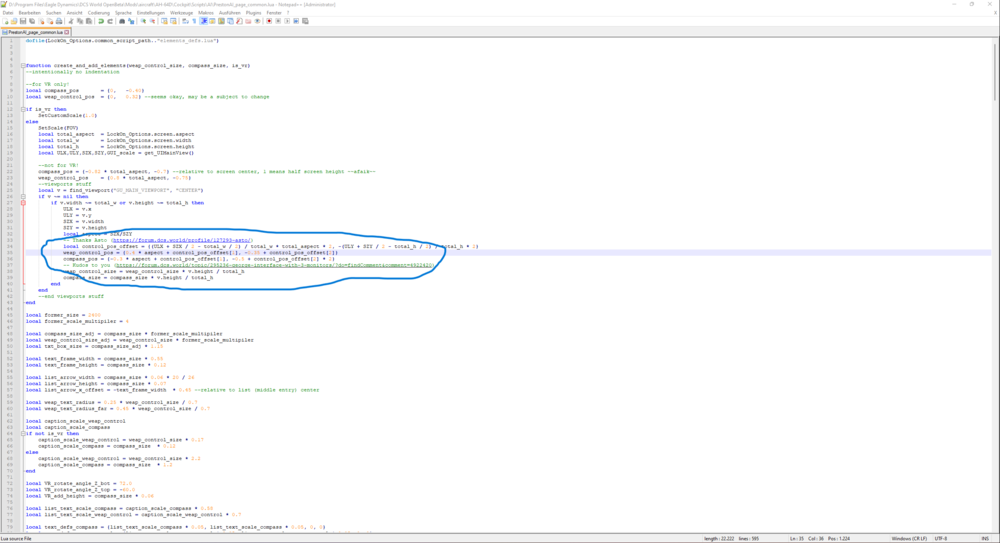
Task: Click 'Ln : 35' position in status bar
Action: pyautogui.click(x=797, y=539)
